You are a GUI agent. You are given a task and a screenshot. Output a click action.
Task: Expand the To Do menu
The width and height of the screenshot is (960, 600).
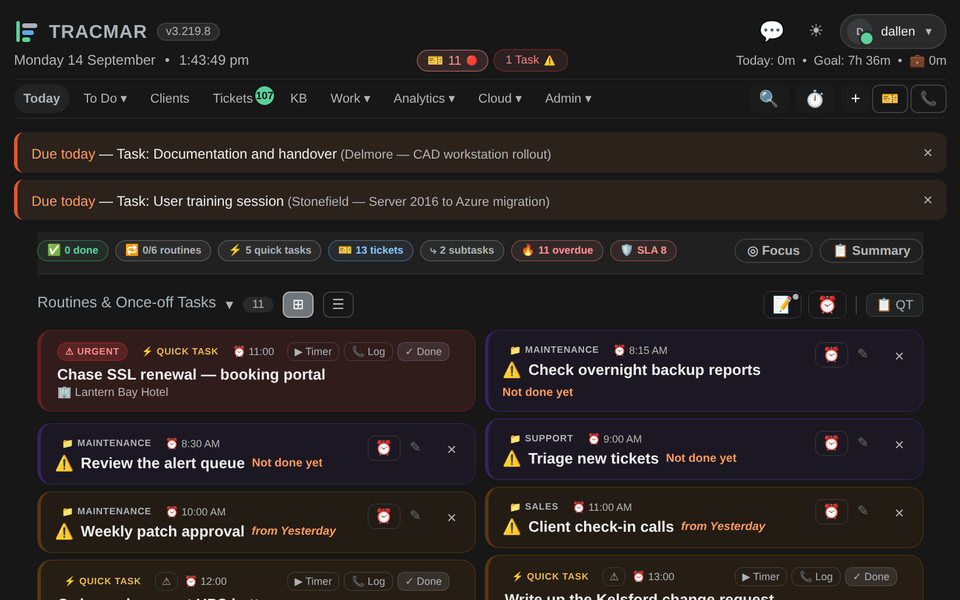coord(105,99)
